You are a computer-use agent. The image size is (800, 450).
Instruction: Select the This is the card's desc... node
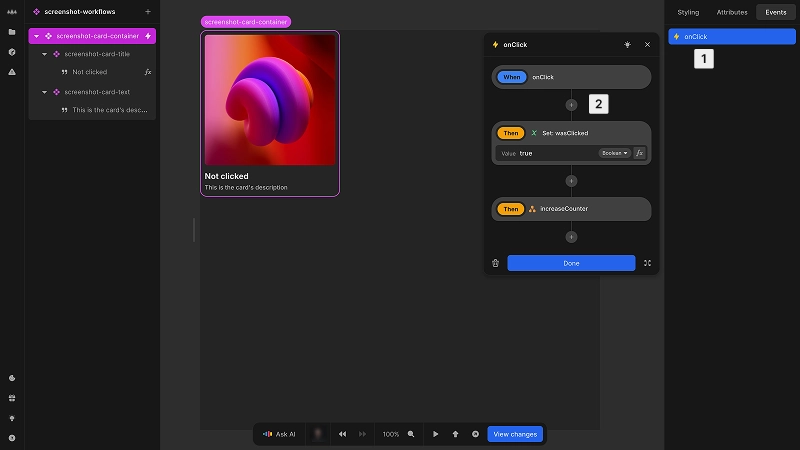tap(110, 110)
